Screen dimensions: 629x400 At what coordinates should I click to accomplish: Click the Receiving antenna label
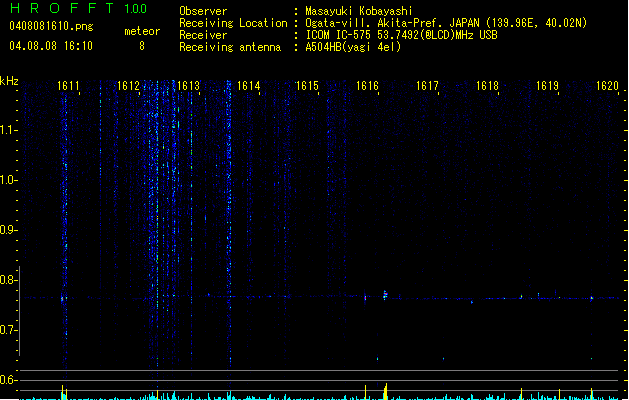(x=230, y=47)
